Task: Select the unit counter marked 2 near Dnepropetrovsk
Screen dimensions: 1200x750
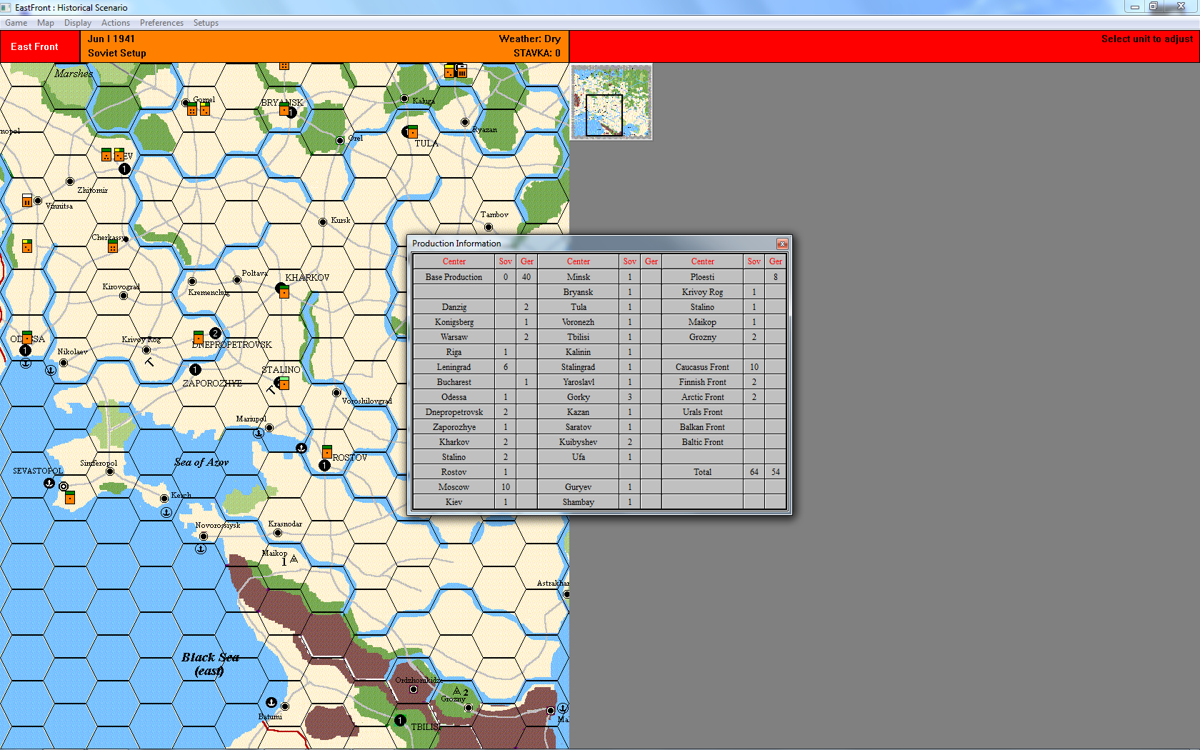Action: click(x=215, y=332)
